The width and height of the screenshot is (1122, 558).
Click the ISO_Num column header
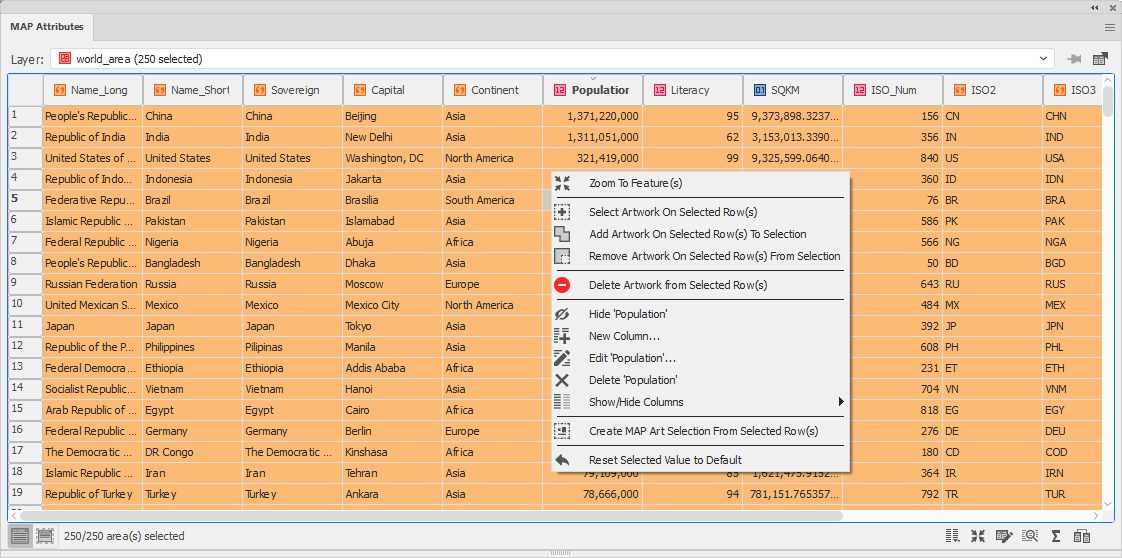[x=893, y=90]
